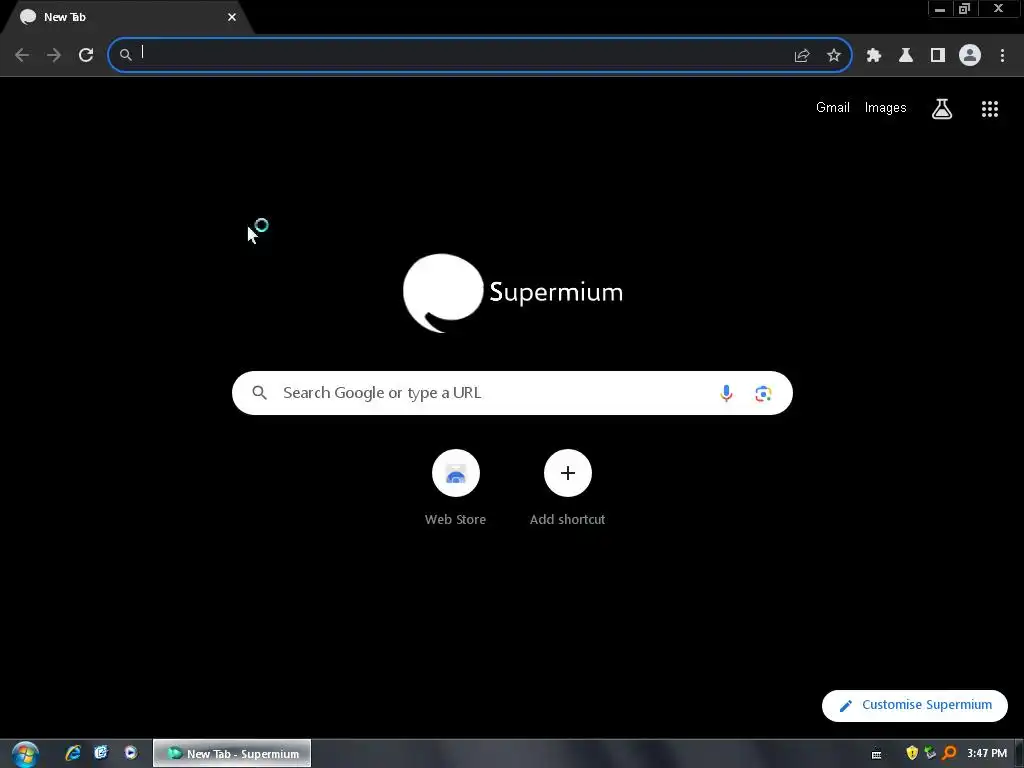Image resolution: width=1024 pixels, height=768 pixels.
Task: Go forward using the forward arrow
Action: coord(54,55)
